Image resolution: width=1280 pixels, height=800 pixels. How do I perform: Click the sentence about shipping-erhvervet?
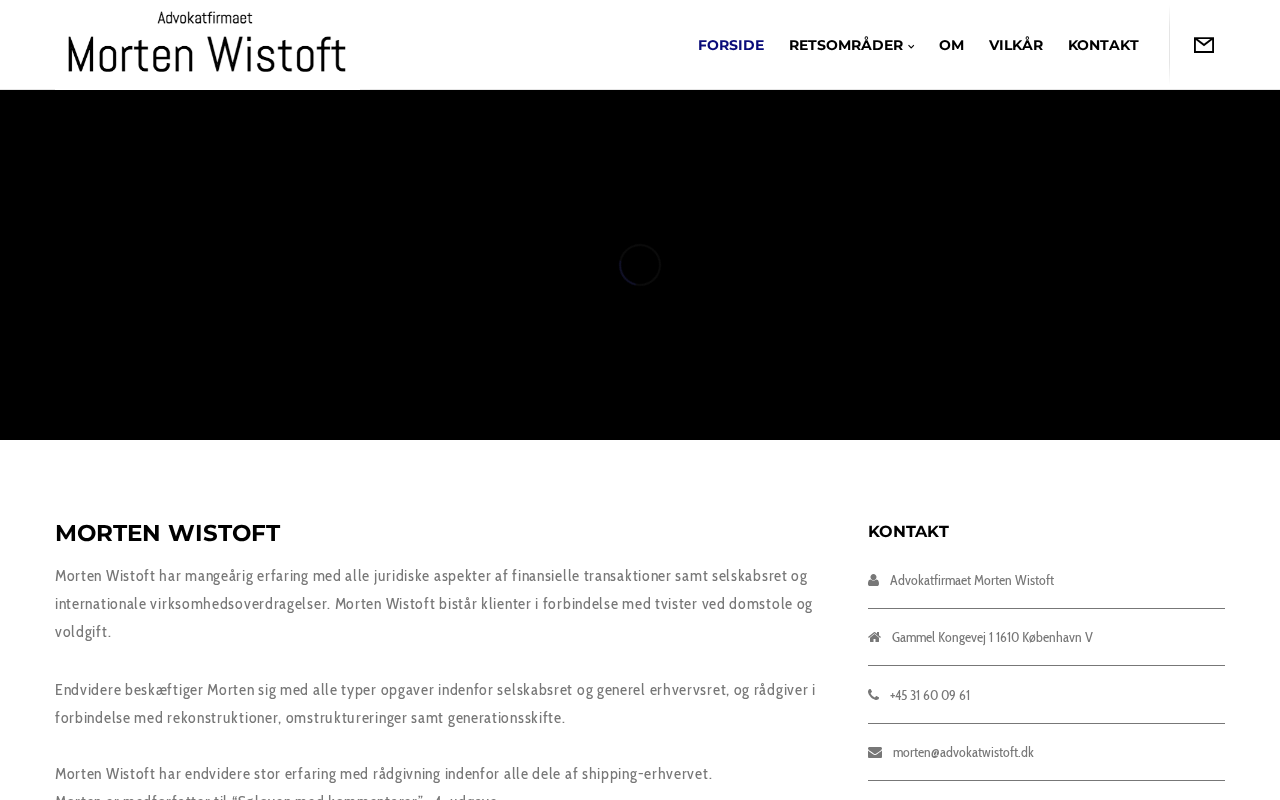tap(384, 774)
